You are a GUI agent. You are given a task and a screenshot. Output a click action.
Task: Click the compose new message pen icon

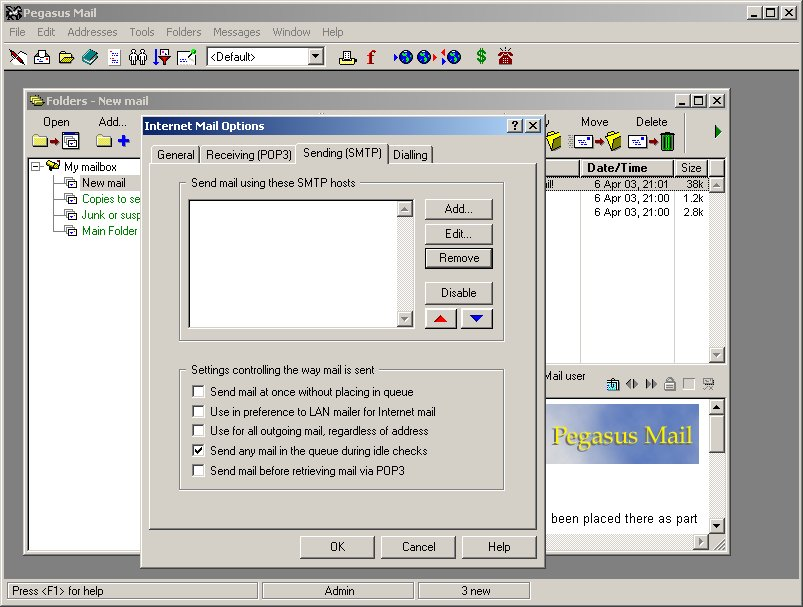[17, 57]
